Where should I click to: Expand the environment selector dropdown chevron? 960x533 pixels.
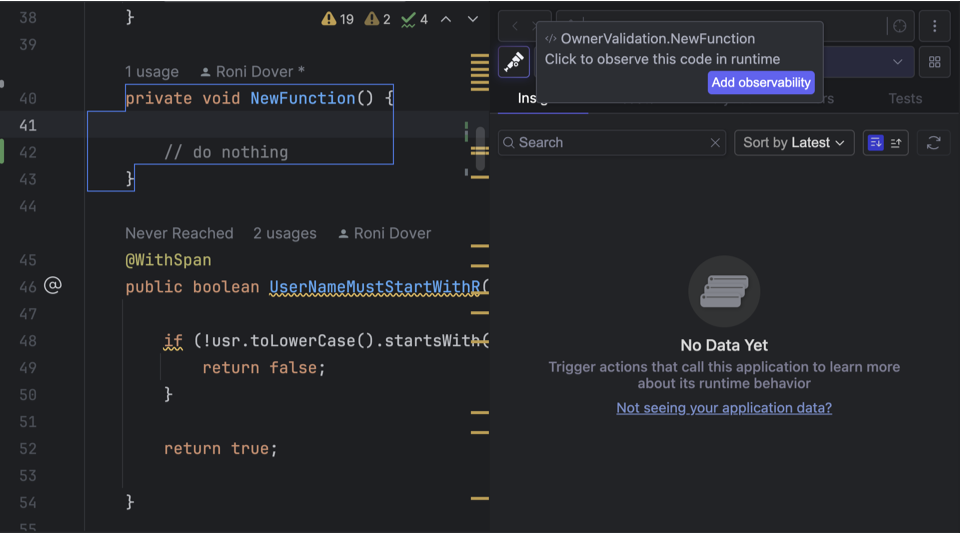(897, 62)
